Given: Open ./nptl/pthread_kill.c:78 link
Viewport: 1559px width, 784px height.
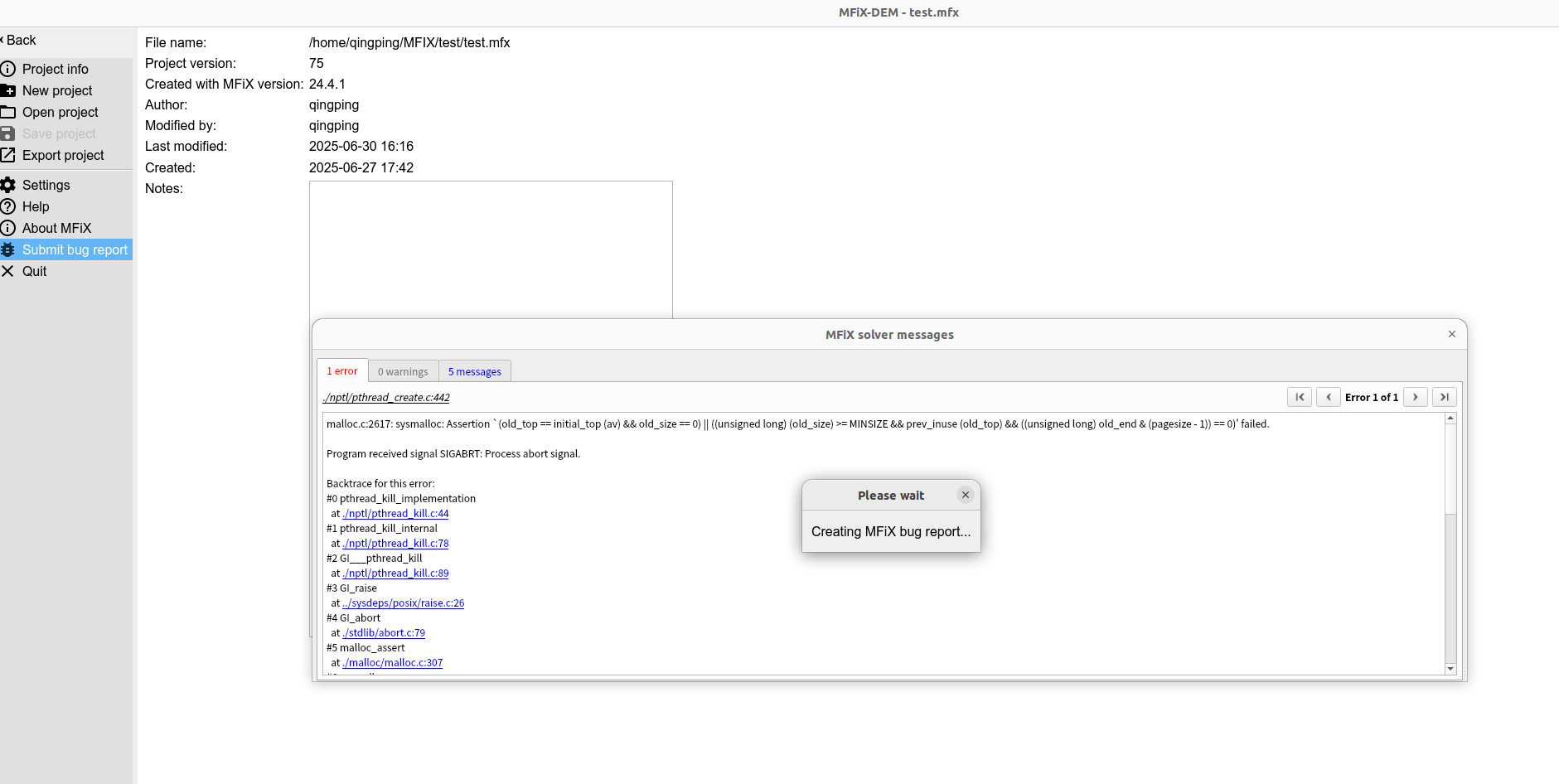Looking at the screenshot, I should pos(395,544).
